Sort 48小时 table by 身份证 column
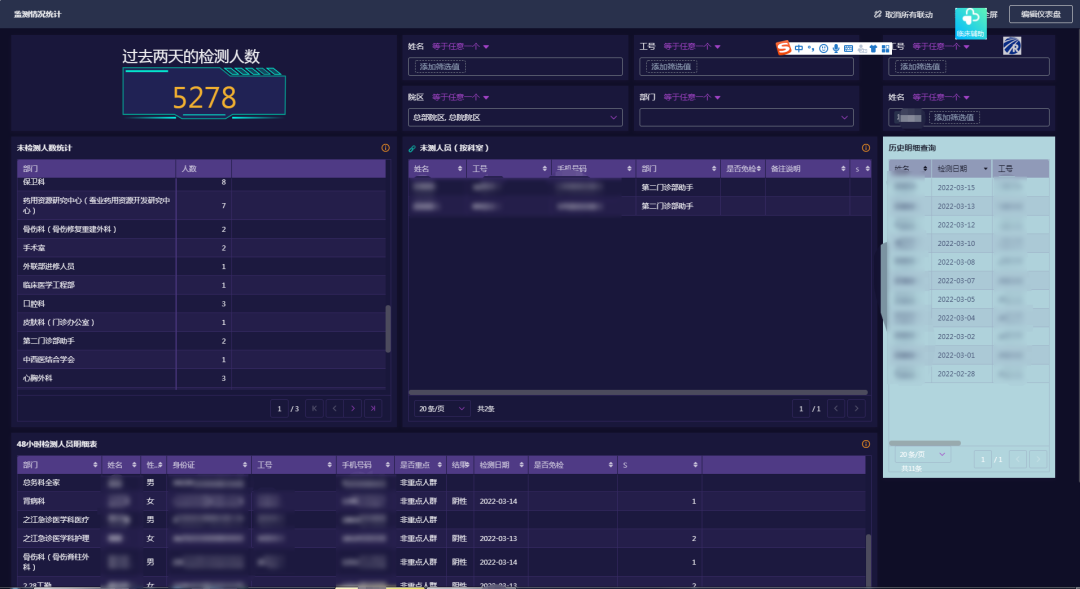 tap(245, 465)
